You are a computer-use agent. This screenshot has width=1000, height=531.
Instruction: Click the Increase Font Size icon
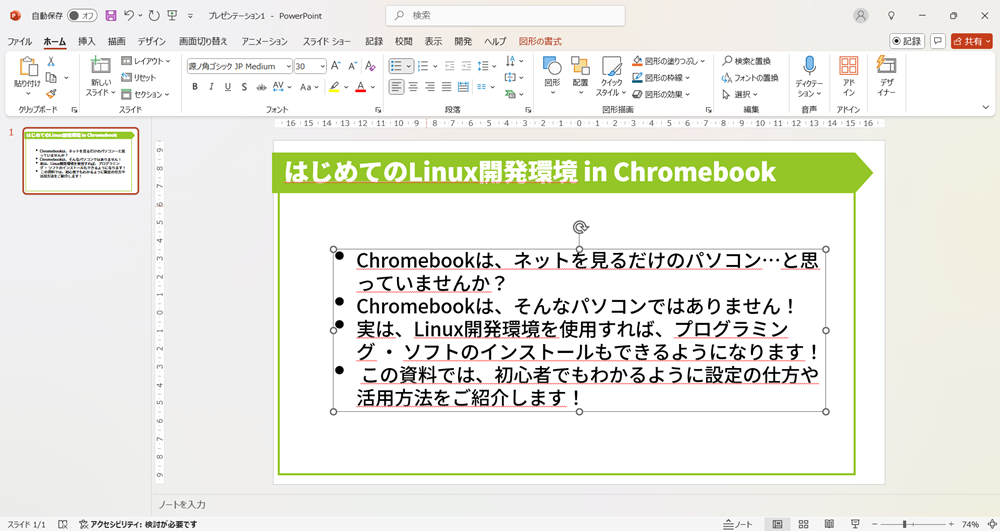[x=336, y=66]
